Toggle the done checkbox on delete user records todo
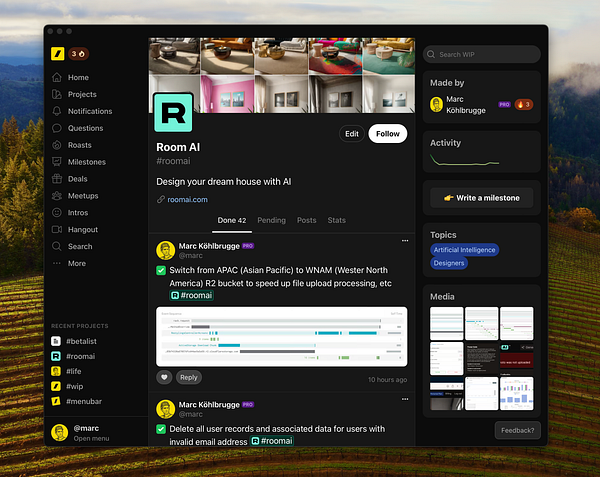The image size is (600, 477). click(161, 429)
